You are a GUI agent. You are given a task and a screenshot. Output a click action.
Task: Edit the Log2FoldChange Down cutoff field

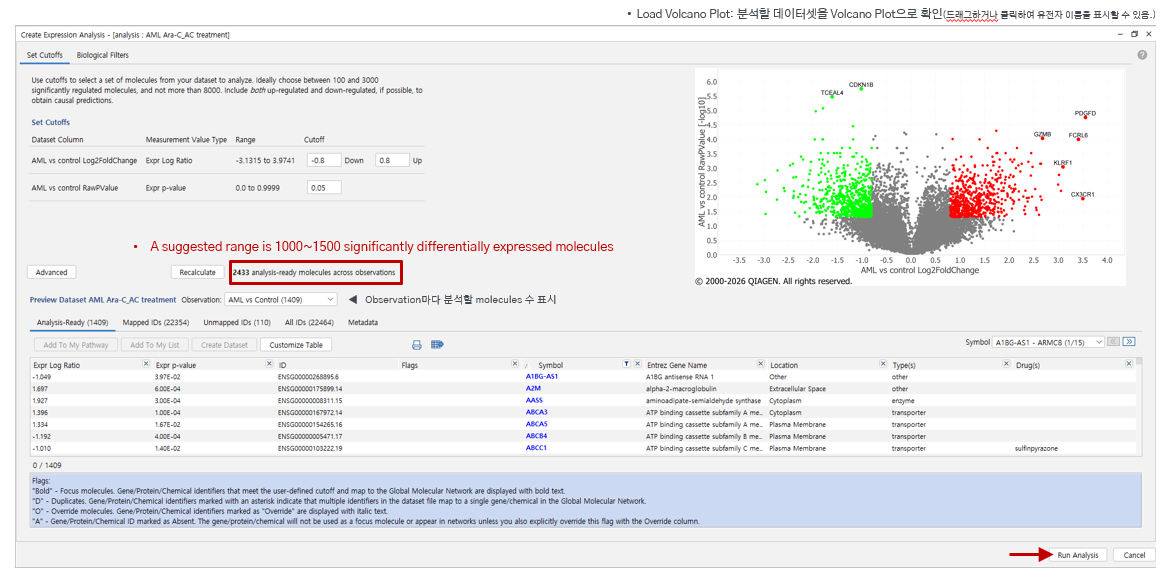(x=324, y=160)
